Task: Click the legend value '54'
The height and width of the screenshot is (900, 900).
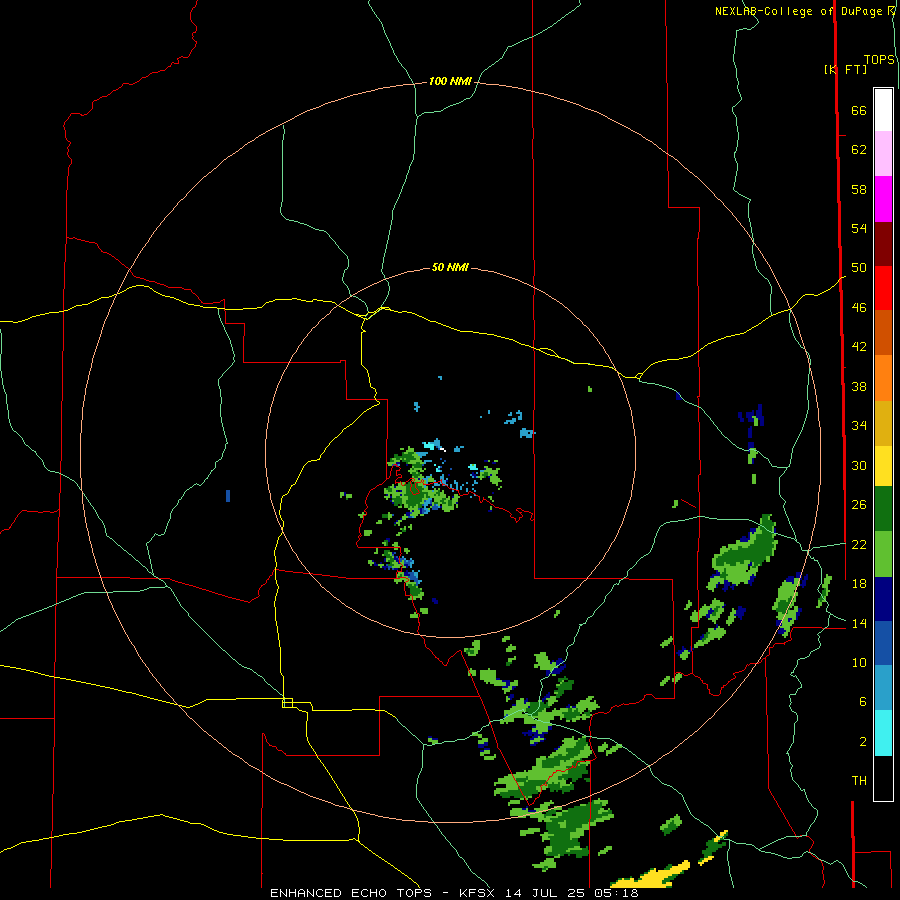Action: (859, 228)
